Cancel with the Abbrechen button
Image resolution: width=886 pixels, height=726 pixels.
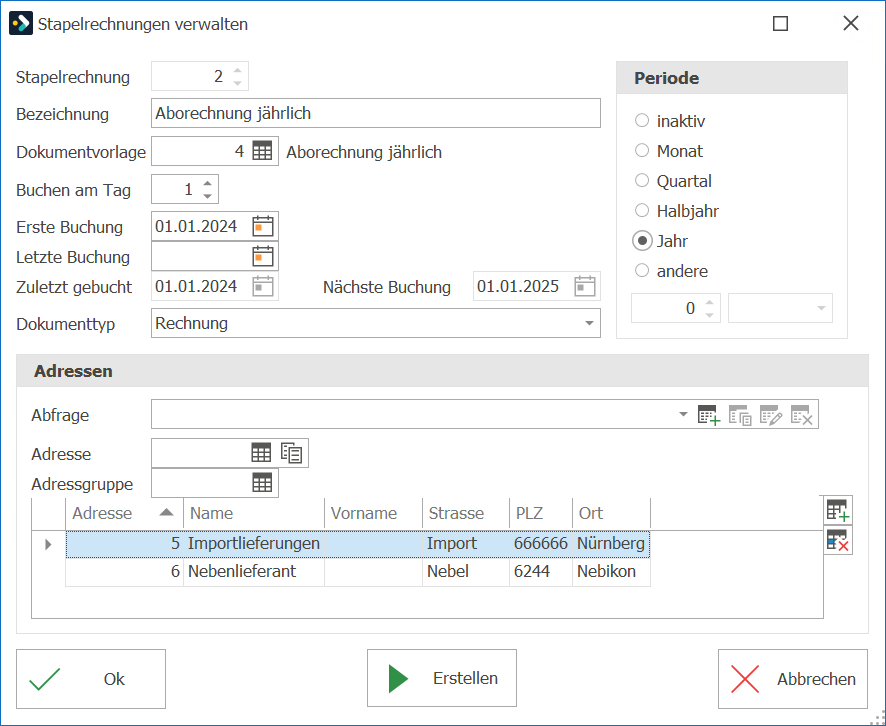793,679
